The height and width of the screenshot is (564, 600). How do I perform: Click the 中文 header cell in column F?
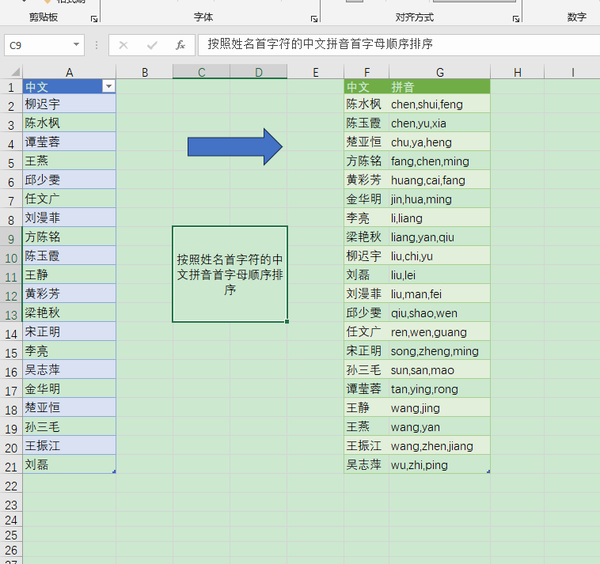[367, 87]
